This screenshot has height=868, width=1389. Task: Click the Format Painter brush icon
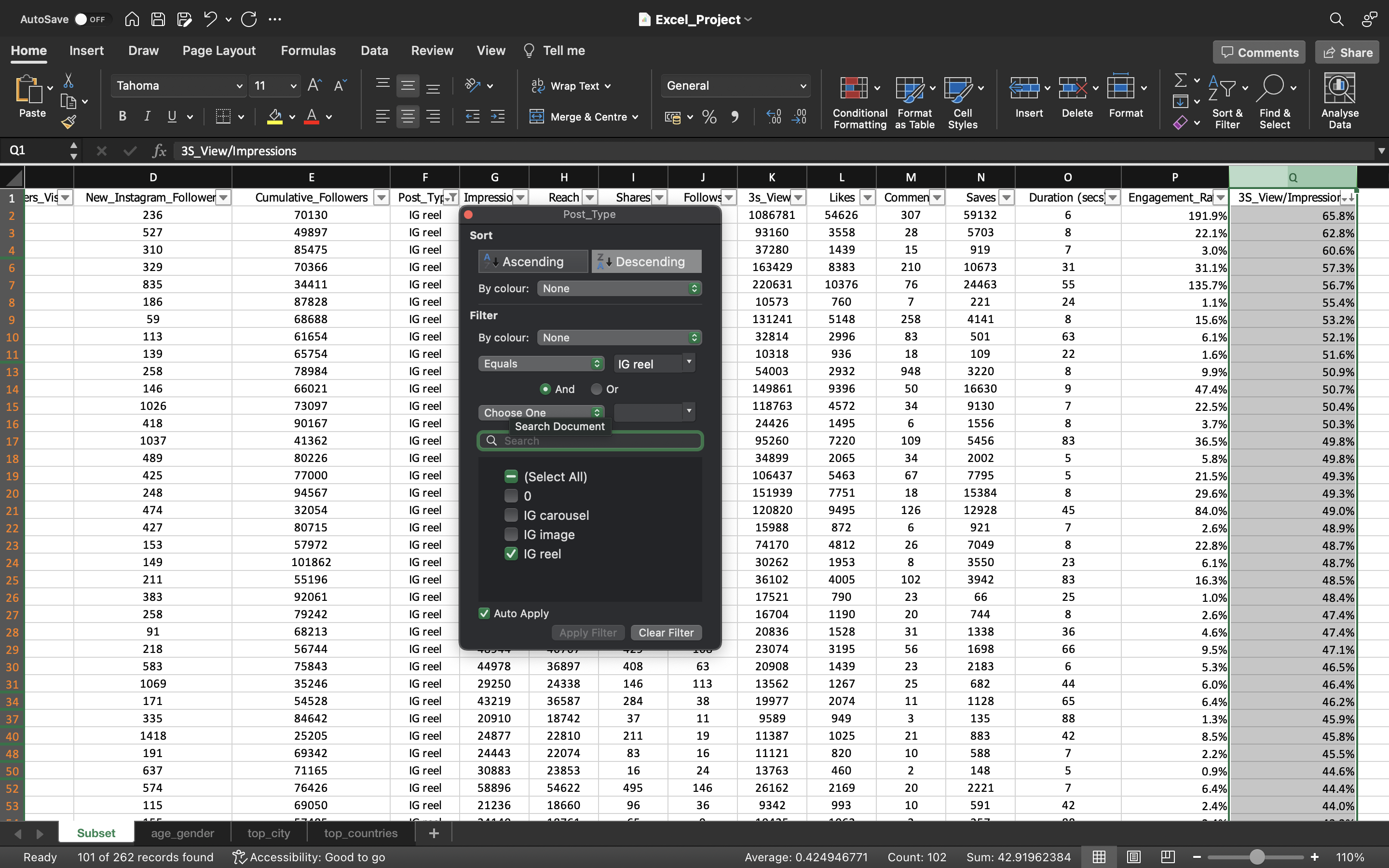pos(68,122)
